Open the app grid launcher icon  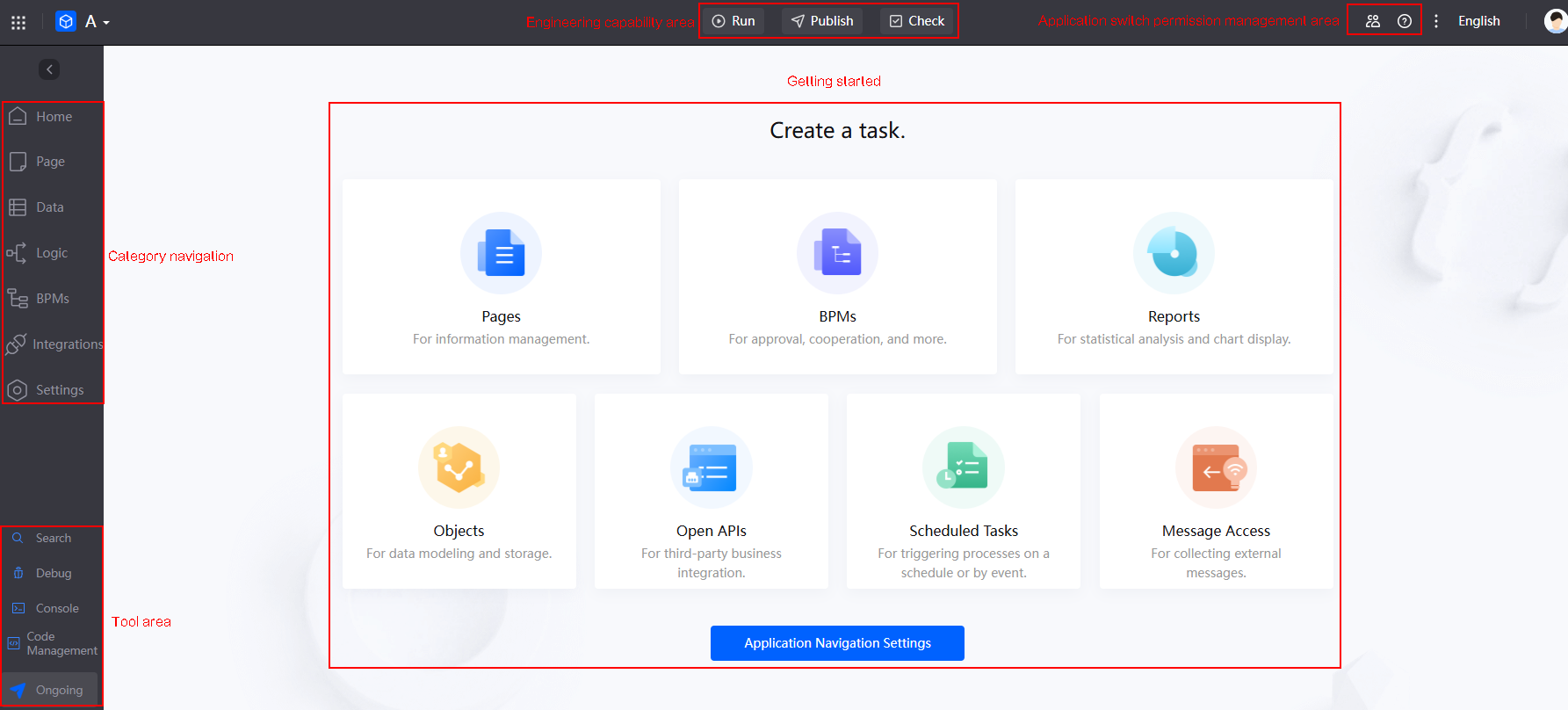point(18,22)
